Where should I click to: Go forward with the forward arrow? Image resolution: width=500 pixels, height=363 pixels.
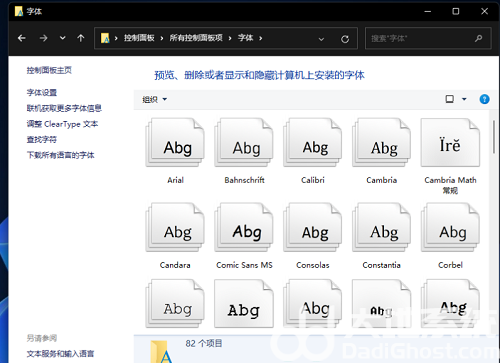(x=43, y=38)
